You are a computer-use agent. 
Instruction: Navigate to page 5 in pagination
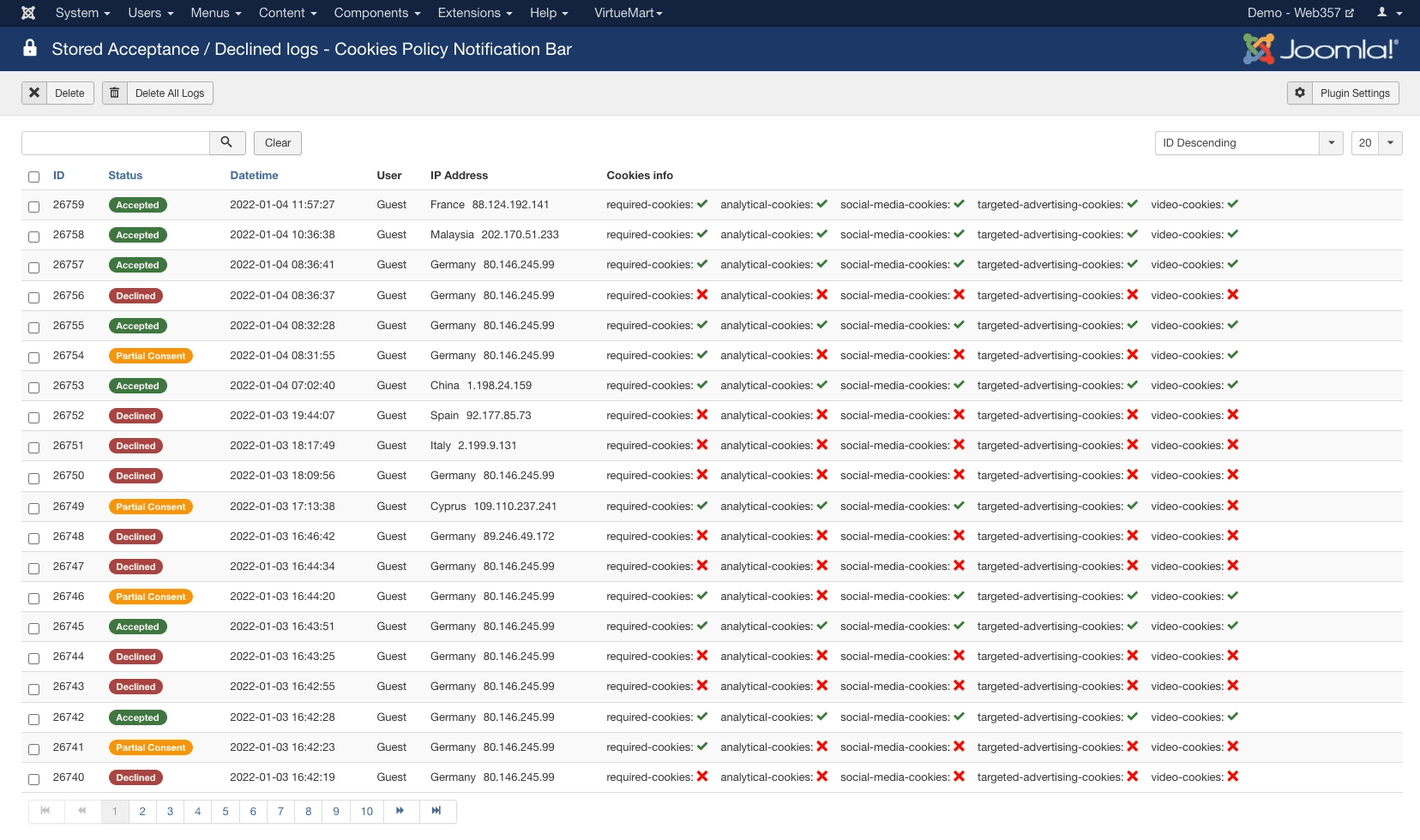pos(226,811)
